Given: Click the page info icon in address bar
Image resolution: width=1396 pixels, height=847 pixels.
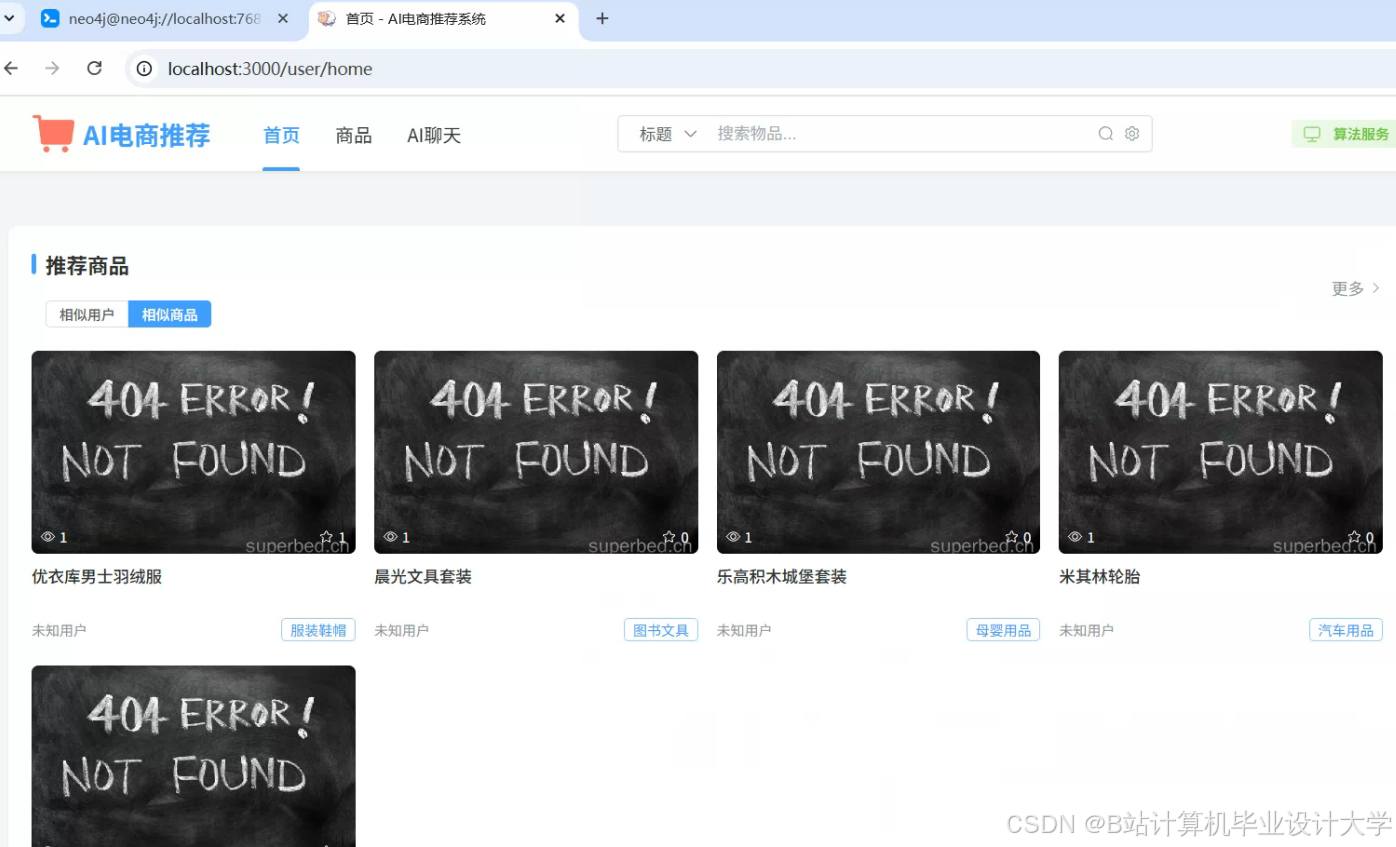Looking at the screenshot, I should 143,68.
